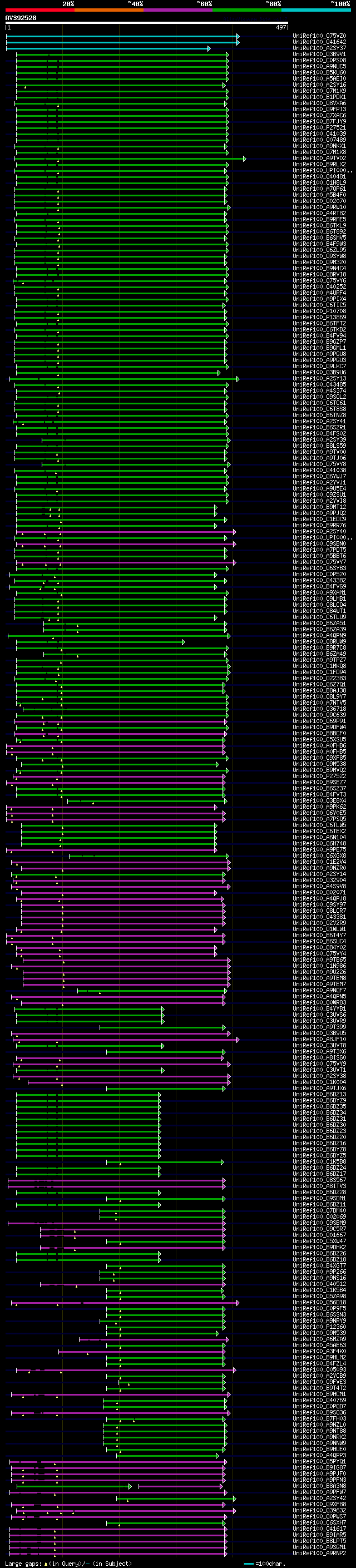The height and width of the screenshot is (1568, 356).
Task: Click the white query length bar
Action: tap(147, 22)
